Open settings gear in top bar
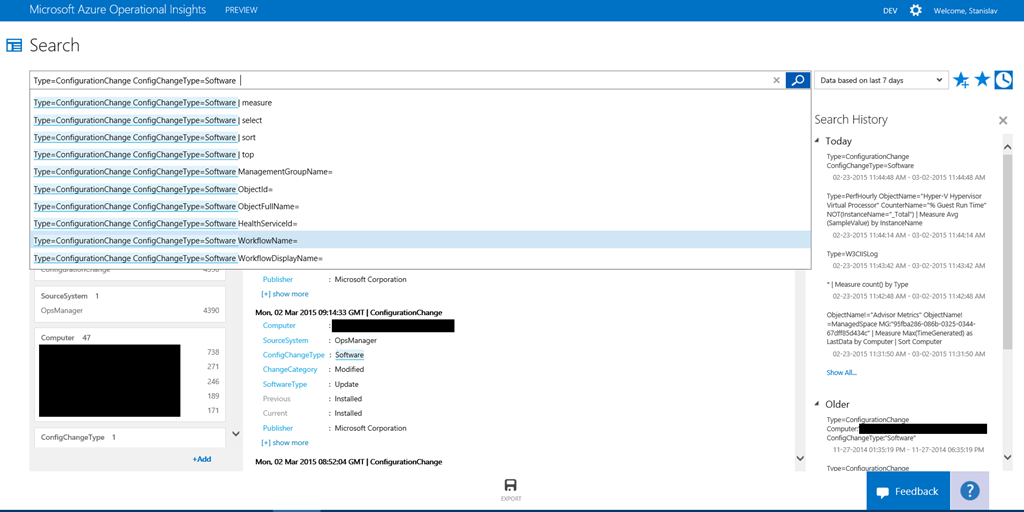 [916, 10]
